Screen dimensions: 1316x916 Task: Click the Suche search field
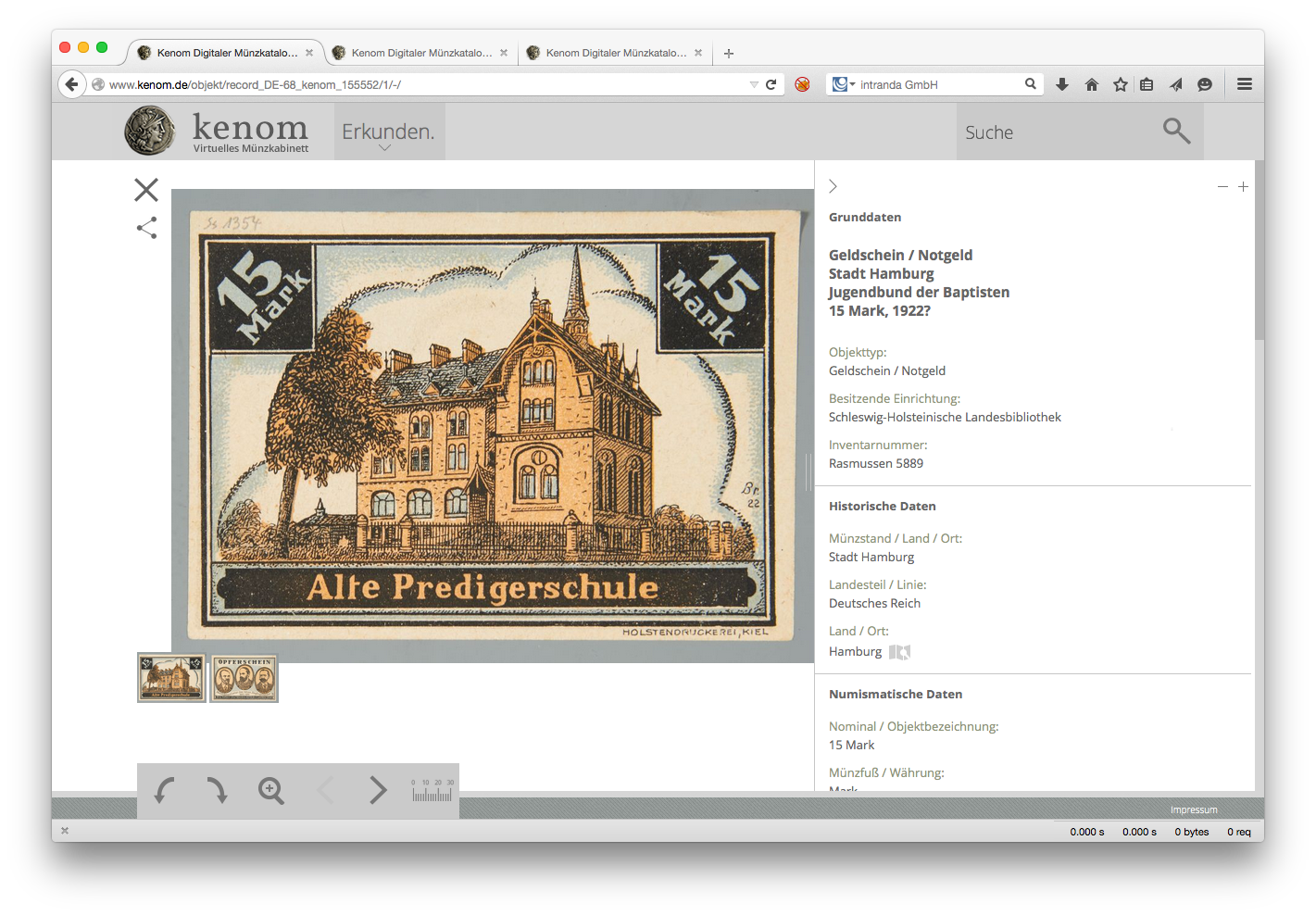(x=1056, y=132)
